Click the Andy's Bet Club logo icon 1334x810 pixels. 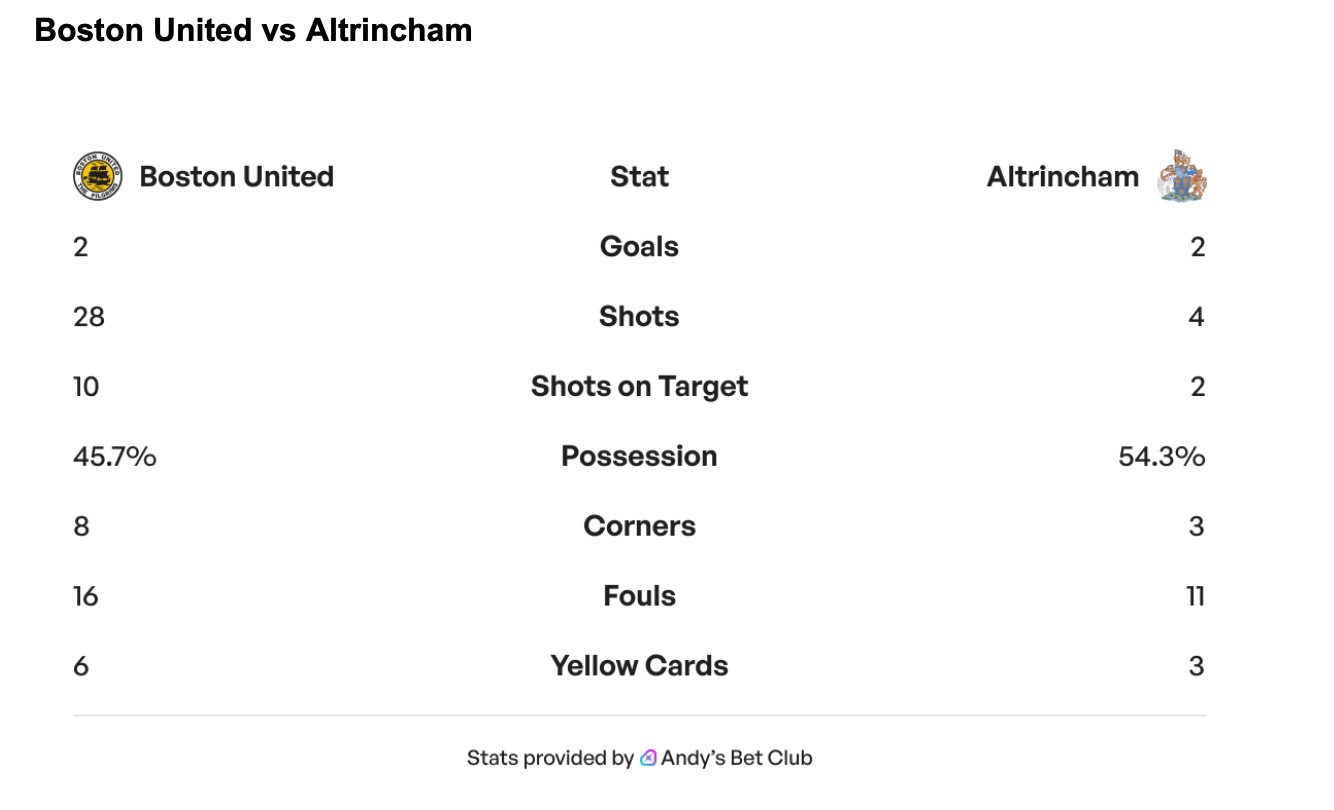648,758
